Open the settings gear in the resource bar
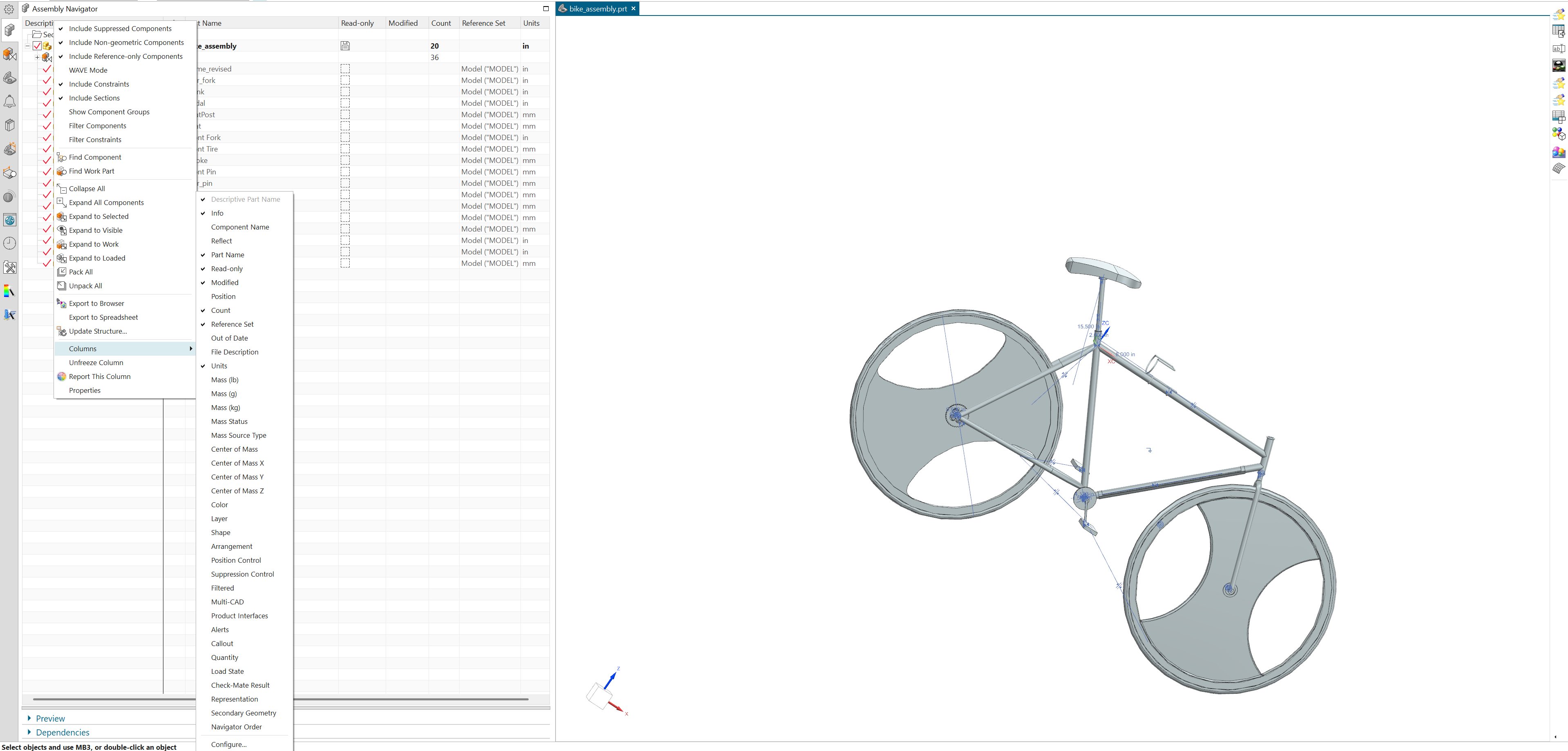1568x751 pixels. (x=9, y=9)
